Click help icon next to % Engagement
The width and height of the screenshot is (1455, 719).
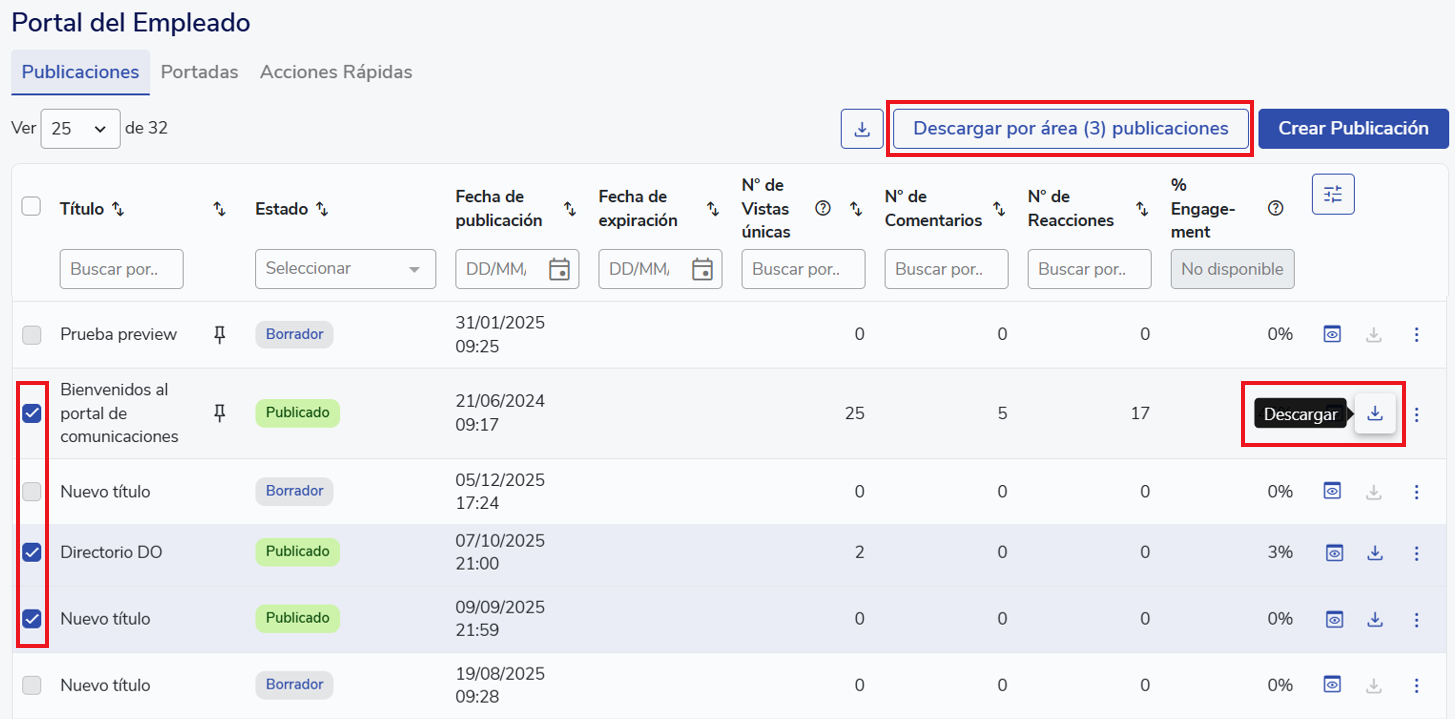pyautogui.click(x=1275, y=209)
